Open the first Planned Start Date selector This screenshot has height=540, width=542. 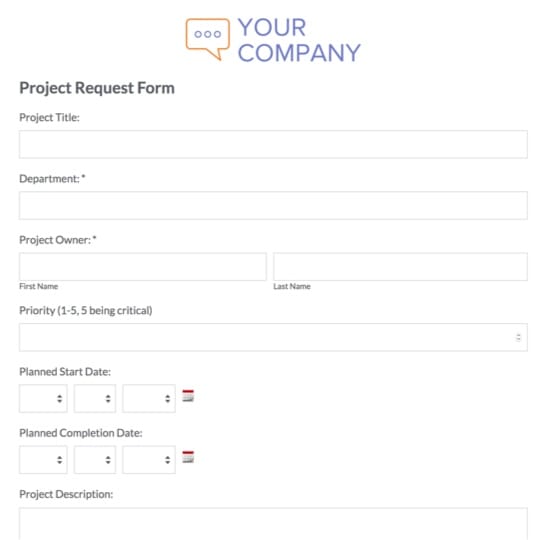[x=43, y=399]
